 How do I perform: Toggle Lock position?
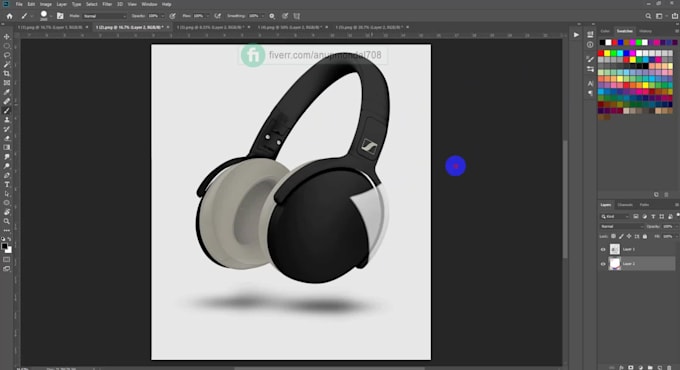point(629,236)
